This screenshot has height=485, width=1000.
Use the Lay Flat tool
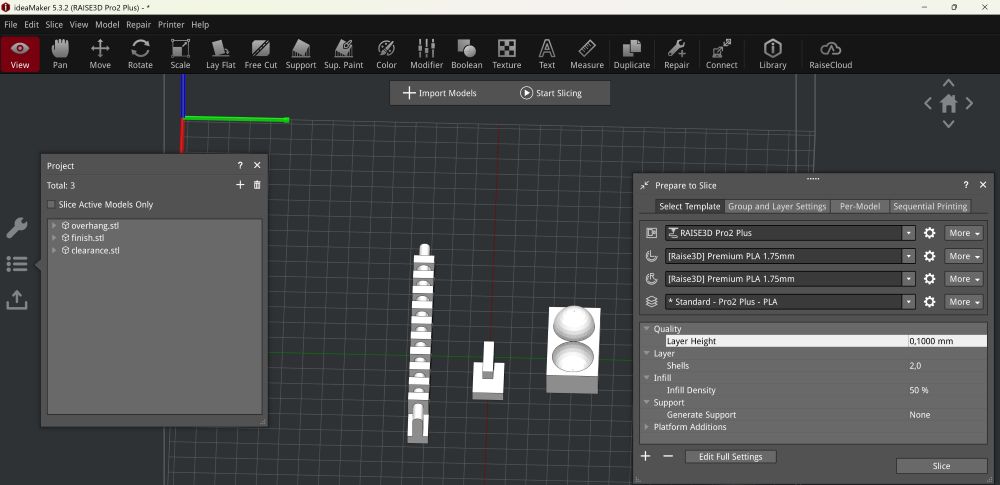click(221, 54)
